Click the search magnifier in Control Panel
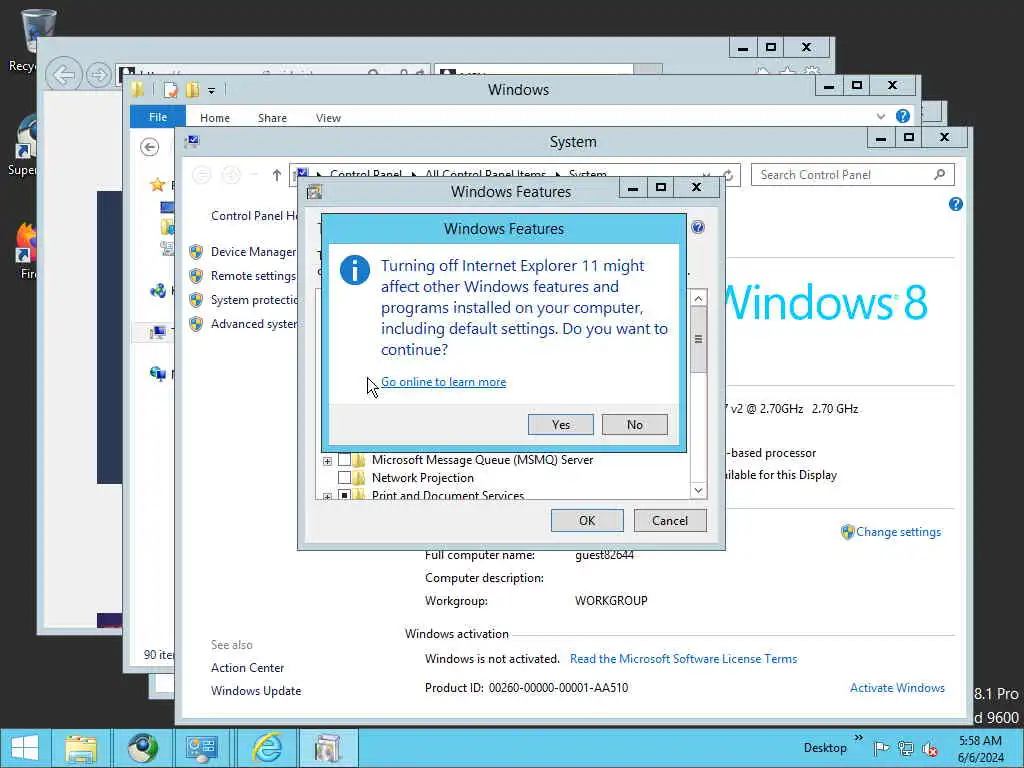1024x768 pixels. 940,174
